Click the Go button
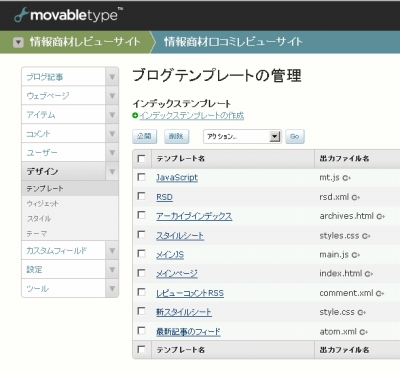The image size is (400, 371). (x=295, y=137)
